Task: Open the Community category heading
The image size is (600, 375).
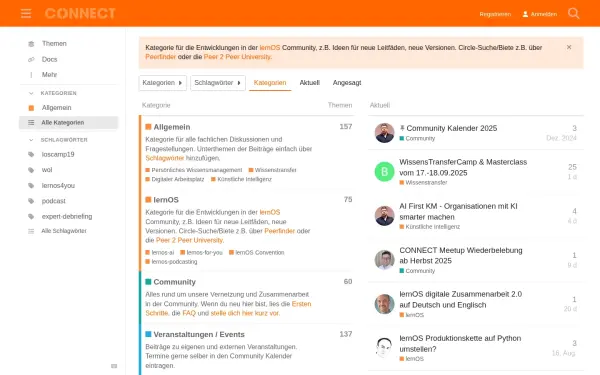Action: pyautogui.click(x=174, y=282)
